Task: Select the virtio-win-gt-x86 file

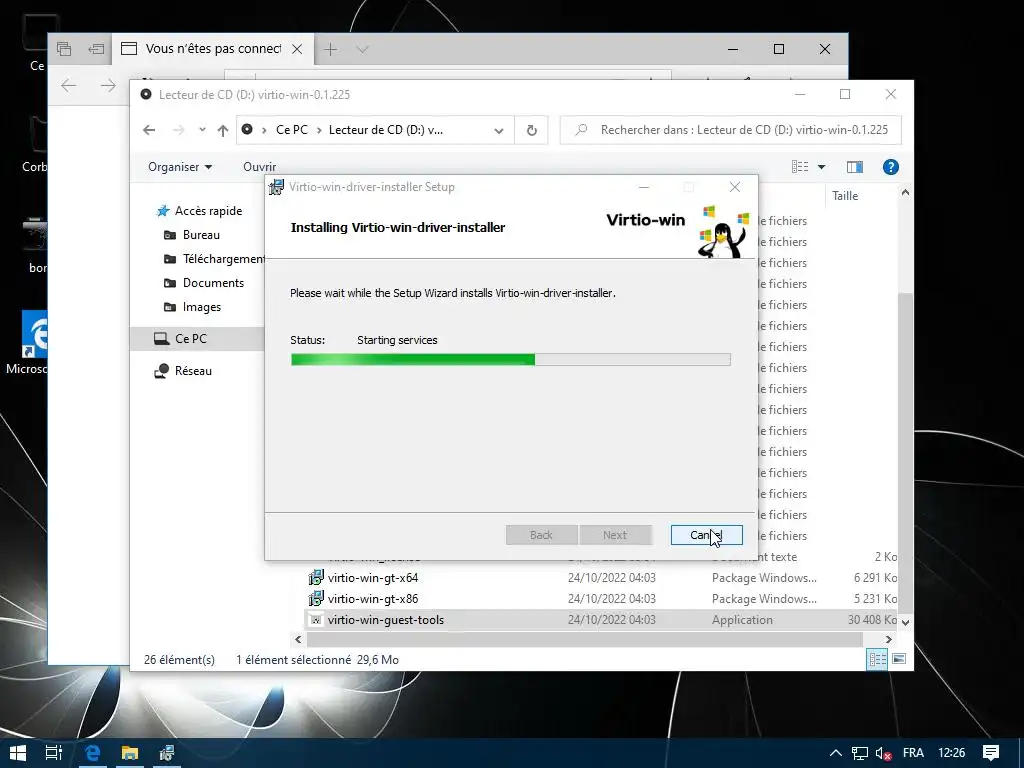Action: pos(373,599)
